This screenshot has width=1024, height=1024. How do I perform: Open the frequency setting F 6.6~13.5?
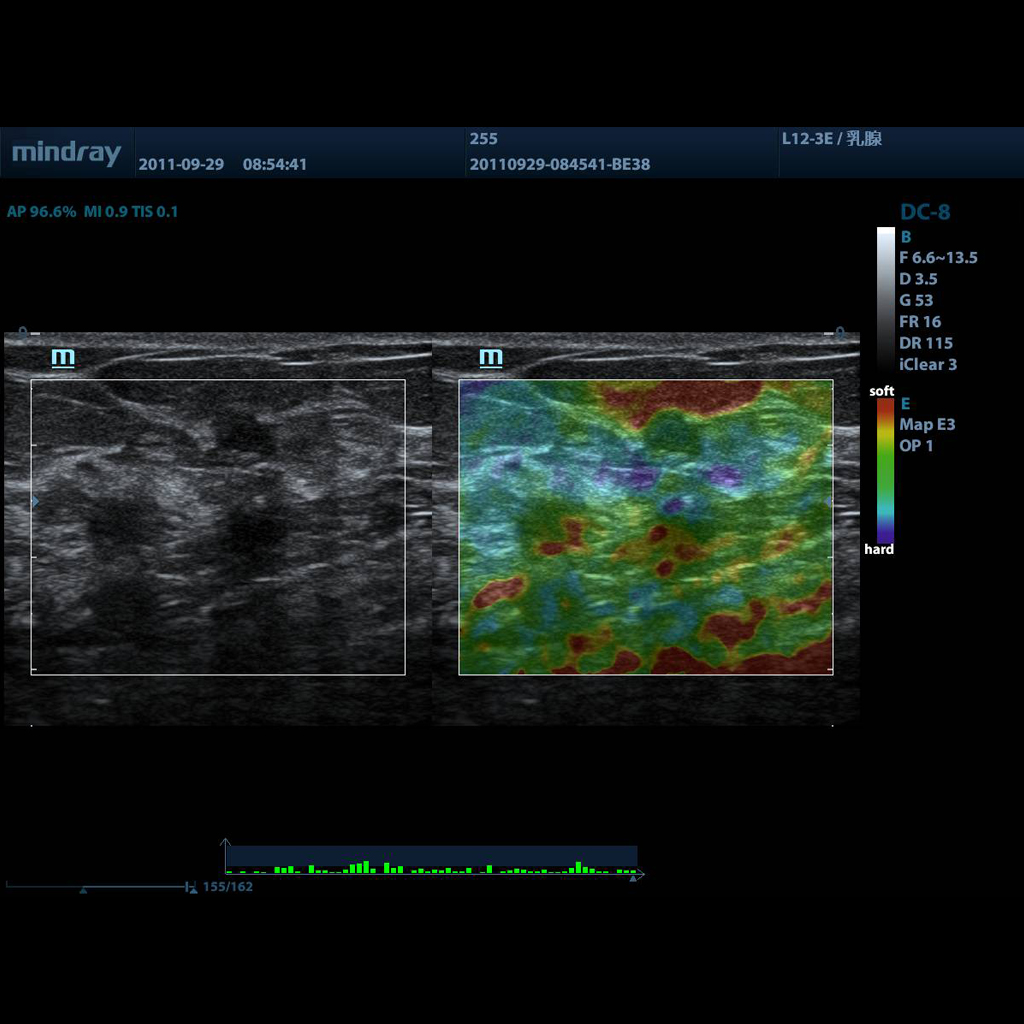(x=938, y=258)
